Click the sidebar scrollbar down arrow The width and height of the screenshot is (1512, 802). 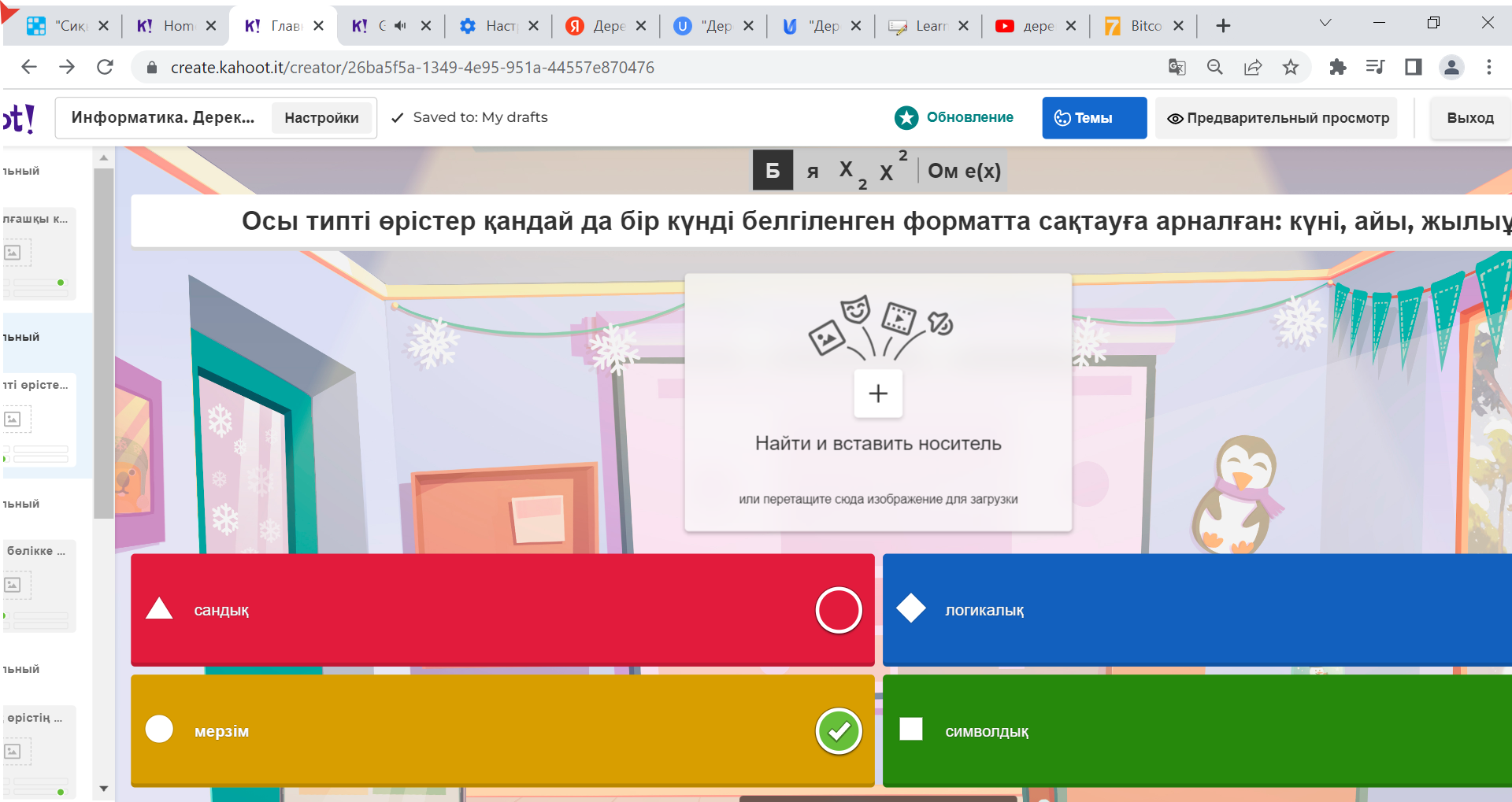[x=104, y=789]
